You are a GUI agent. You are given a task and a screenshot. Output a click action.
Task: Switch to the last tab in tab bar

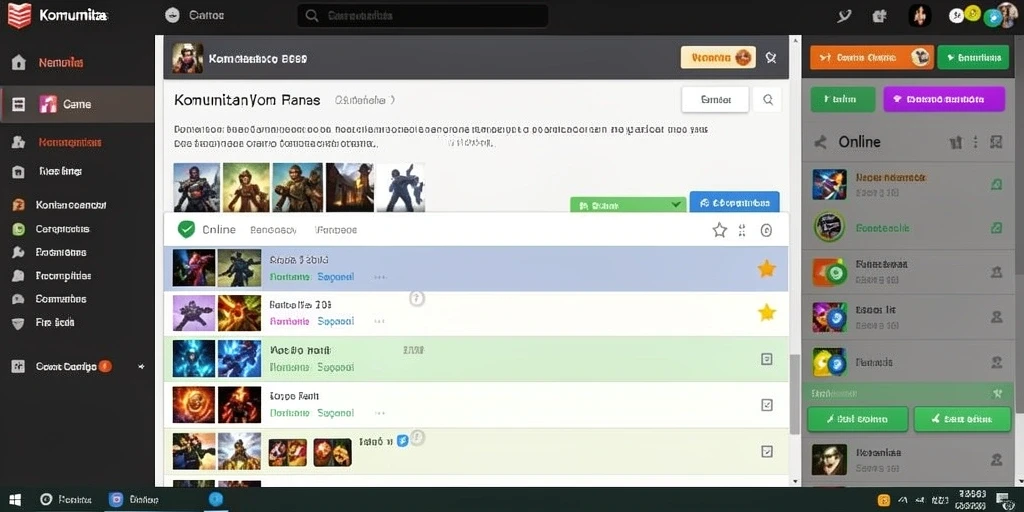(336, 230)
